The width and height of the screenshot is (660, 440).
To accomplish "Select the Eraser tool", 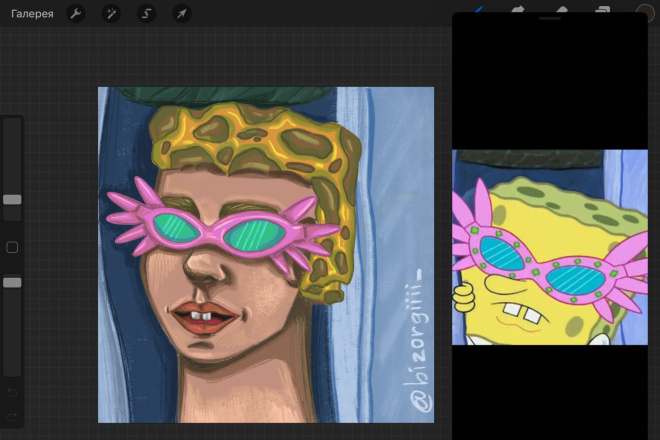I will [x=562, y=9].
